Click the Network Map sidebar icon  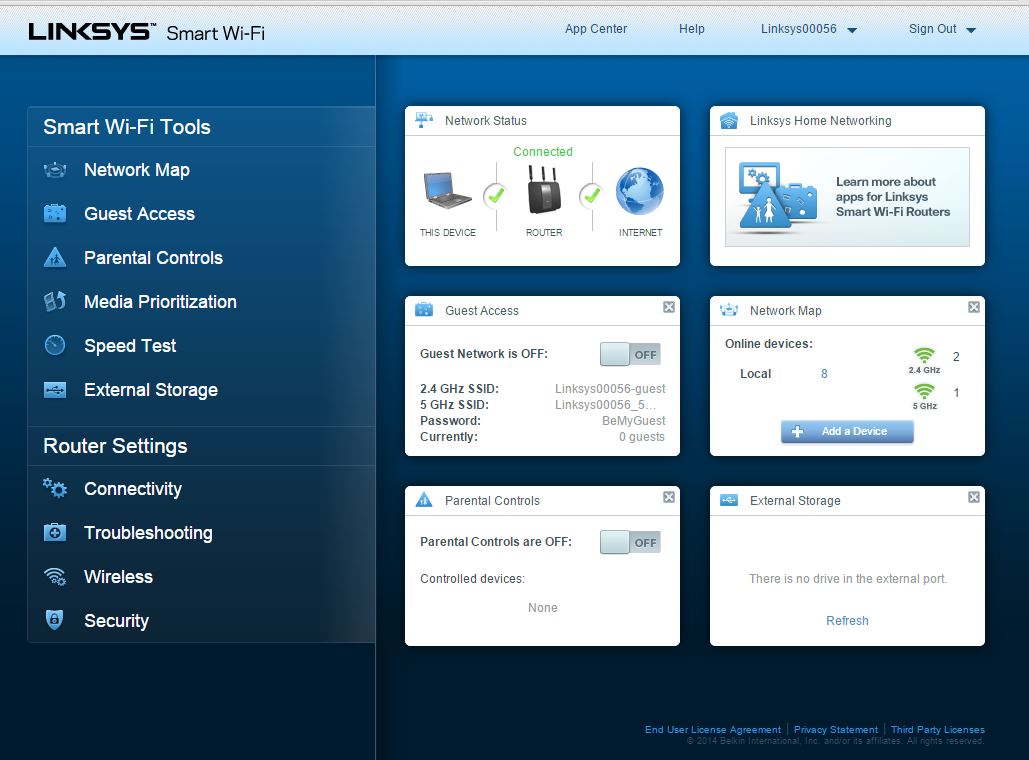(x=55, y=170)
